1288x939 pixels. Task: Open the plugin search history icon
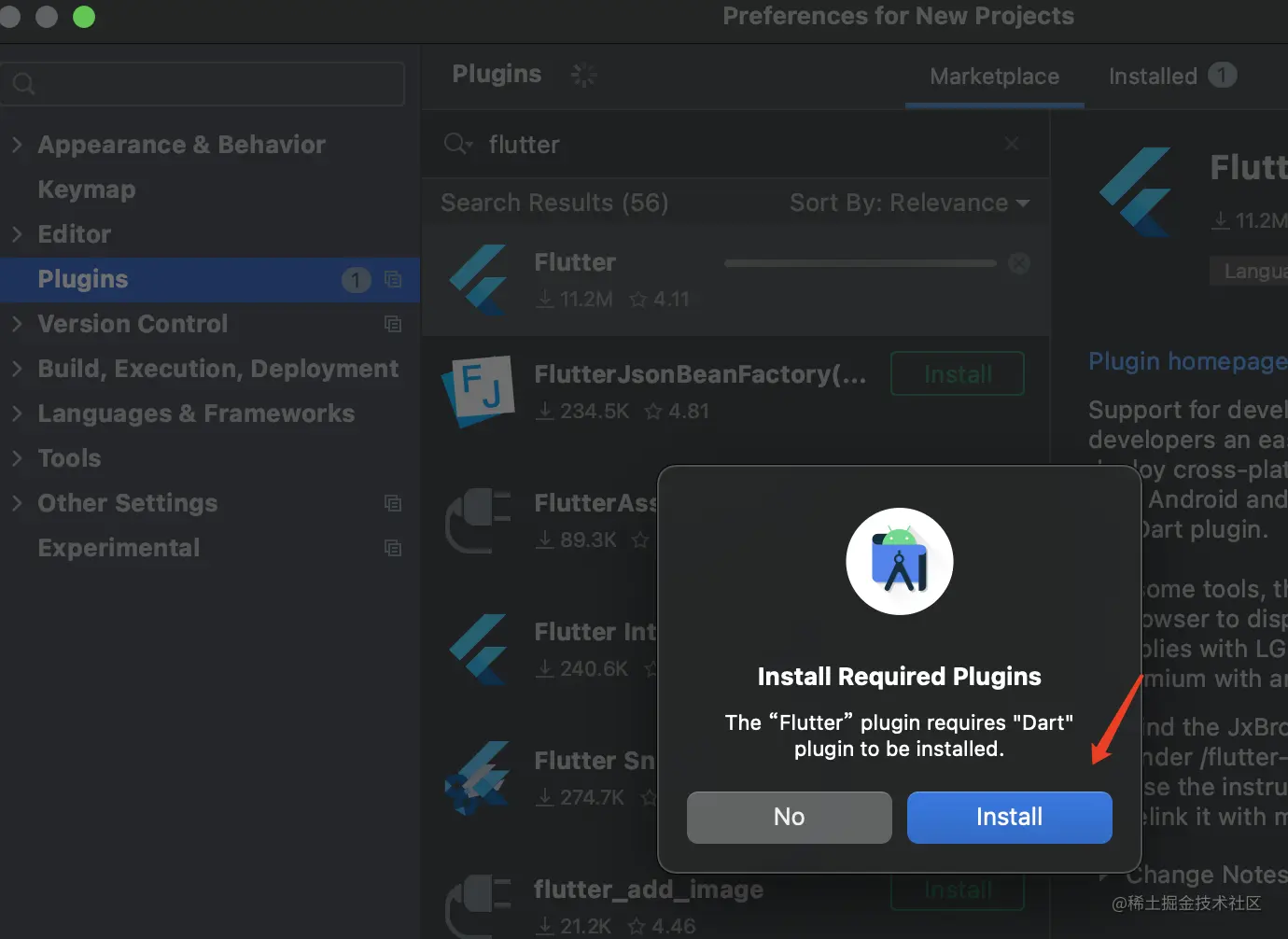tap(457, 144)
